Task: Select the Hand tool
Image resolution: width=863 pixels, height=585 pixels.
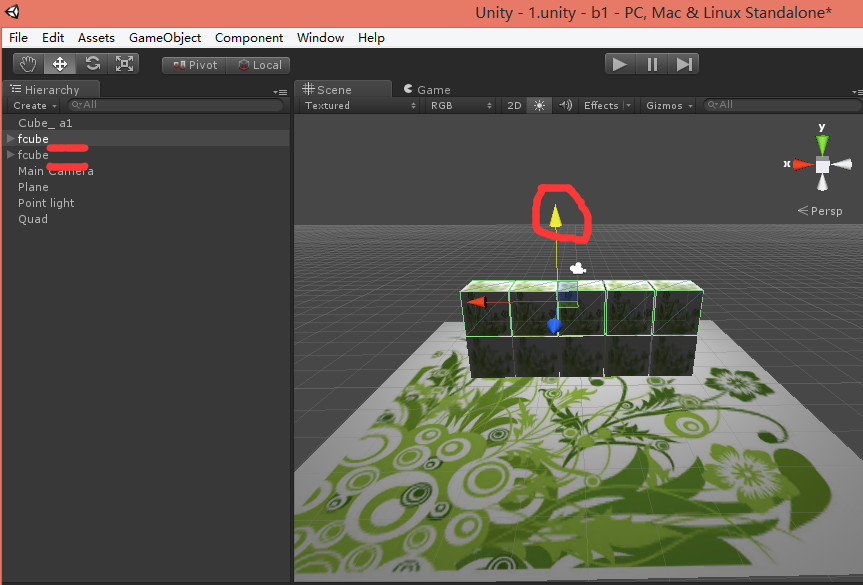Action: pos(28,64)
